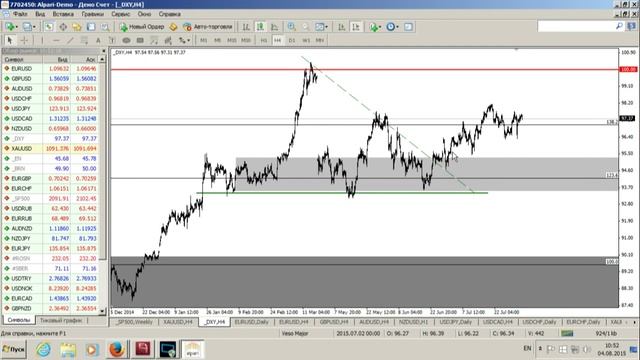
Task: Open the Profiles toolbar icon
Action: point(27,27)
